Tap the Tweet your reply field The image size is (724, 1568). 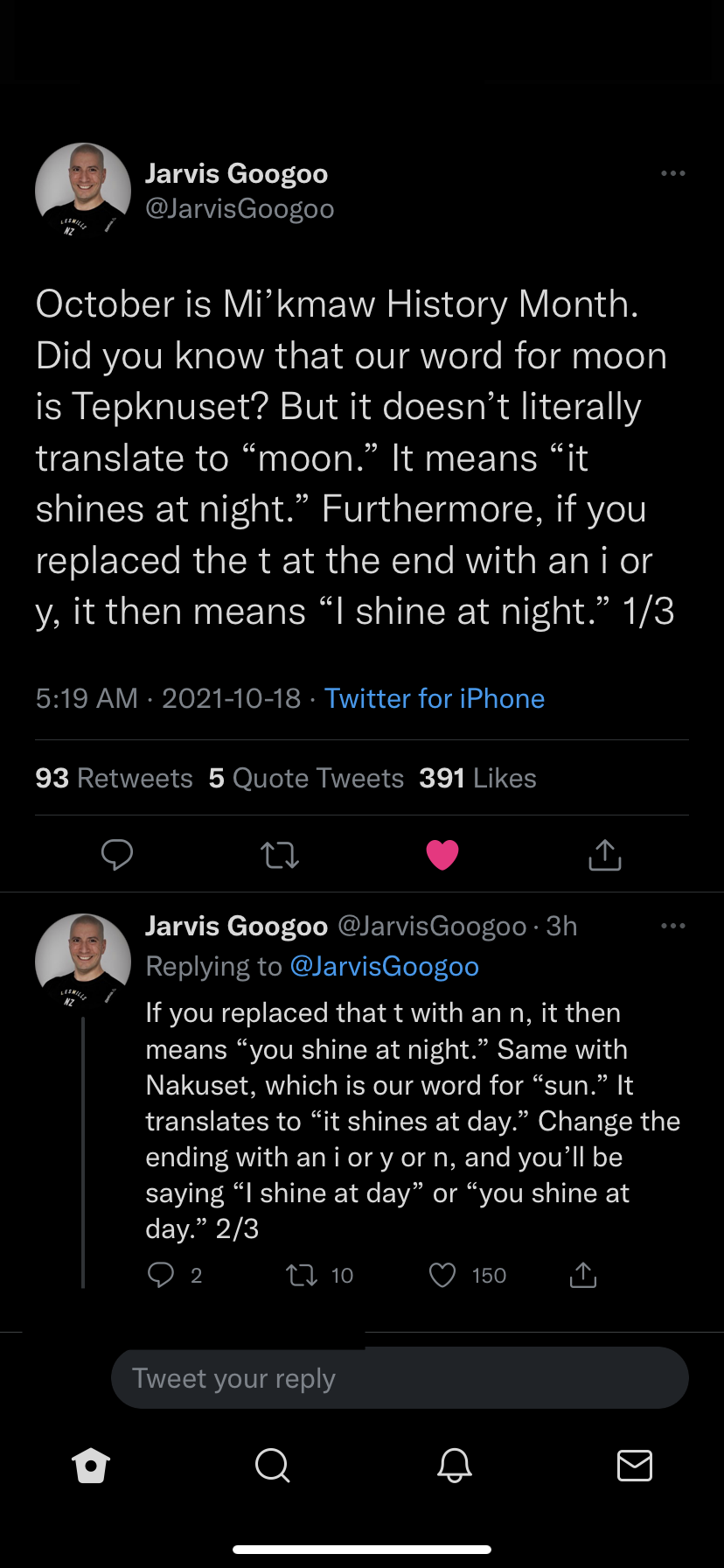click(400, 1378)
